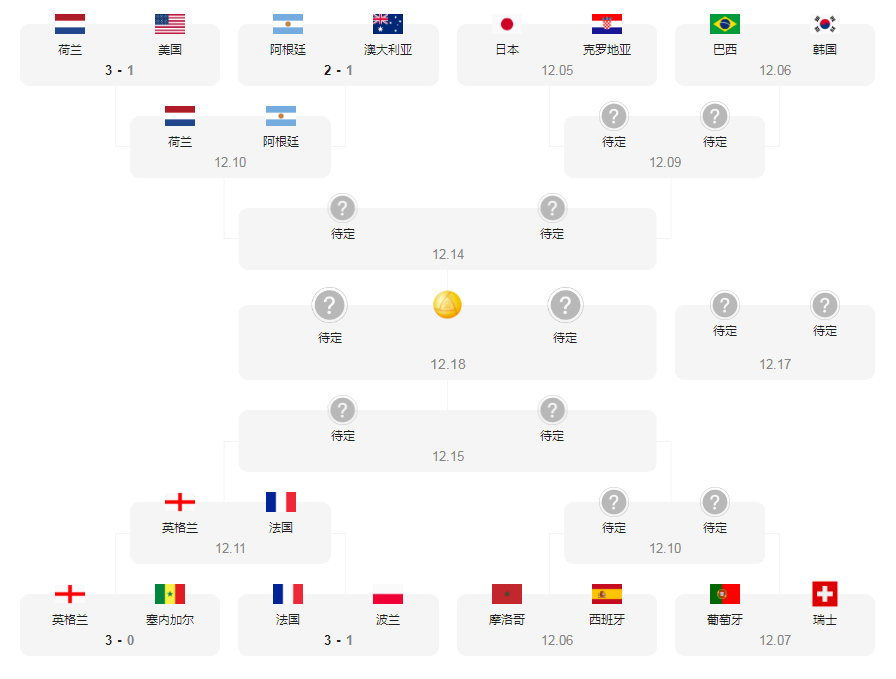Screen dimensions: 896x679
Task: Click the United States flag icon
Action: coord(170,25)
